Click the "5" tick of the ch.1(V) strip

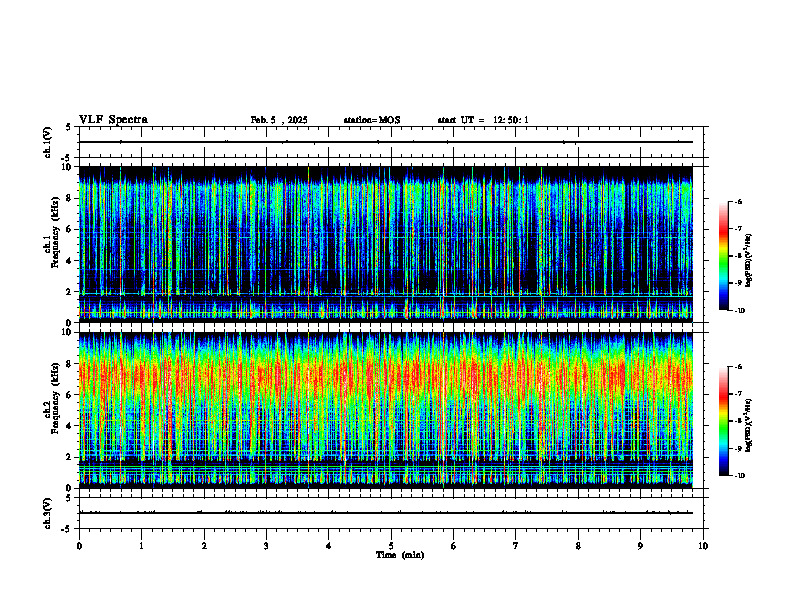pyautogui.click(x=68, y=127)
